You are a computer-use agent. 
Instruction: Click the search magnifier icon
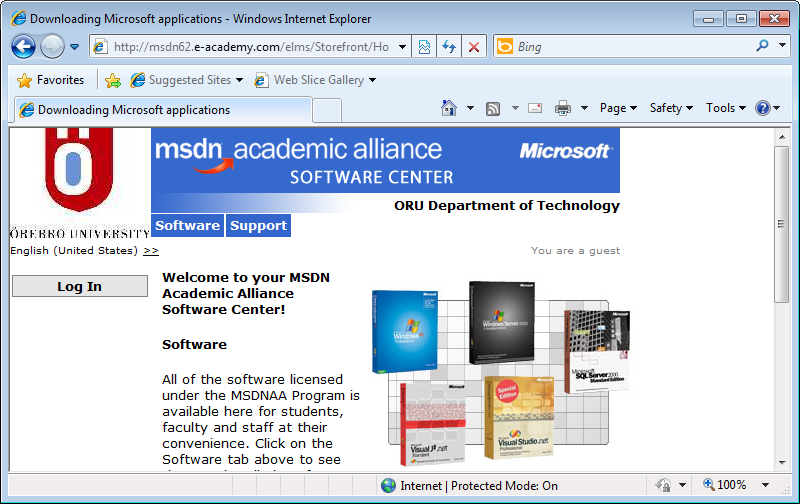[x=762, y=46]
